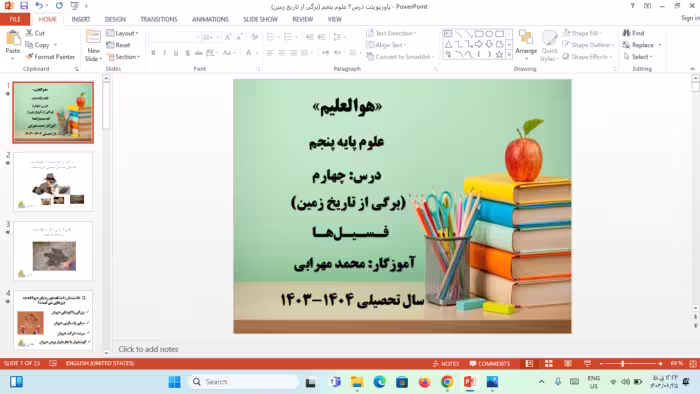Click the Paste clipboard icon

(12, 38)
